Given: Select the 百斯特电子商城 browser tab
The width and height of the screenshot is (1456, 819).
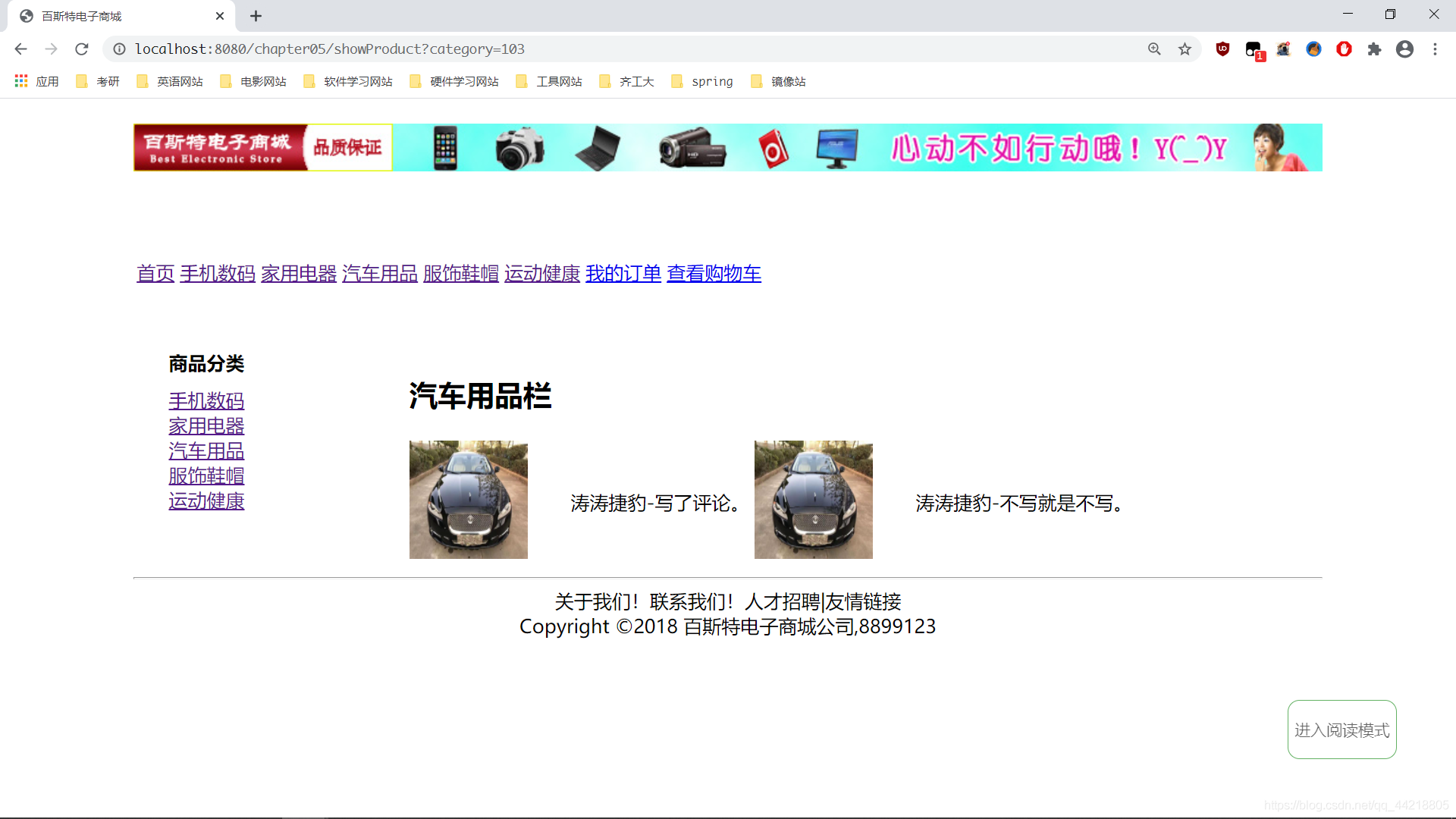Looking at the screenshot, I should tap(121, 16).
